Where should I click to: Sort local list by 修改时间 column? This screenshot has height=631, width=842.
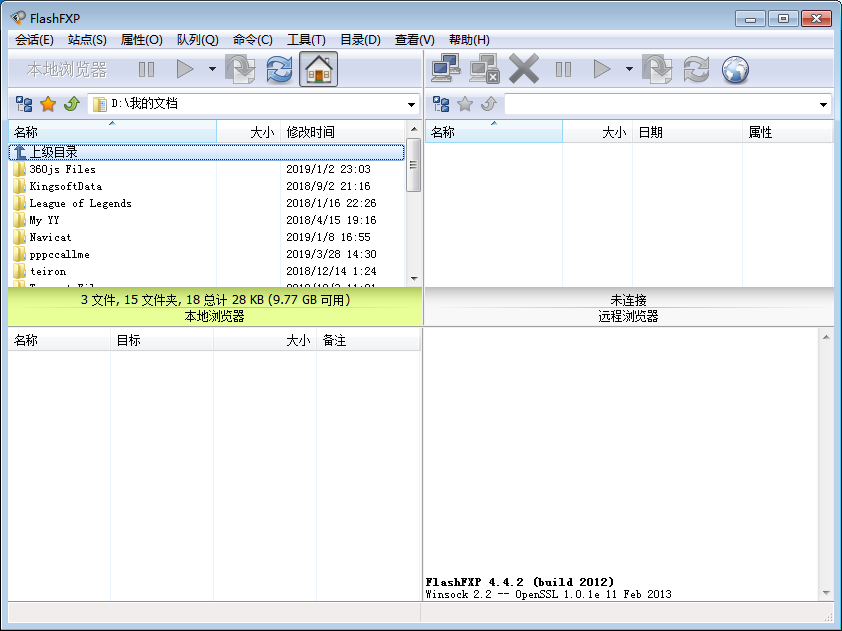(343, 132)
